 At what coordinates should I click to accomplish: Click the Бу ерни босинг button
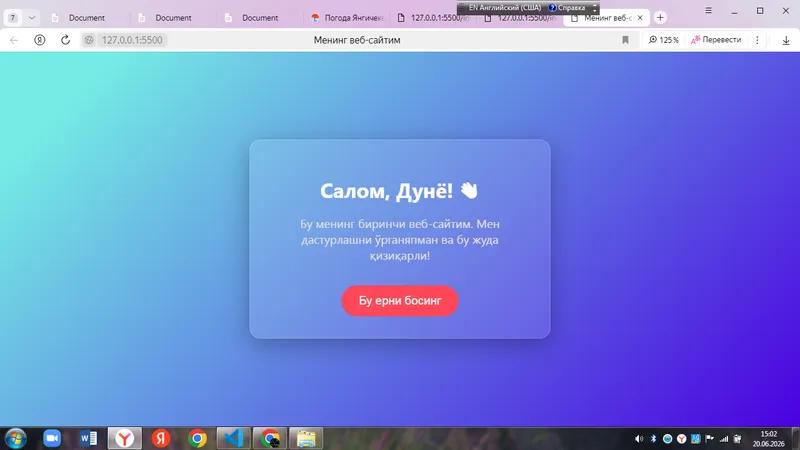[x=399, y=301]
